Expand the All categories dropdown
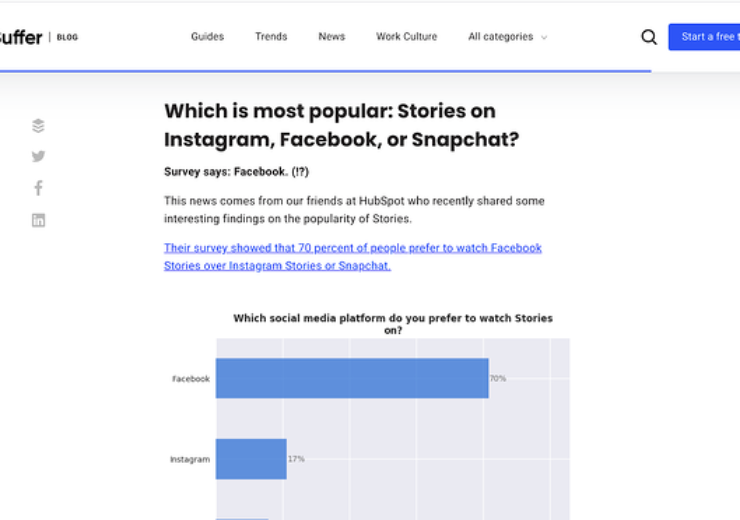740x520 pixels. (x=507, y=37)
